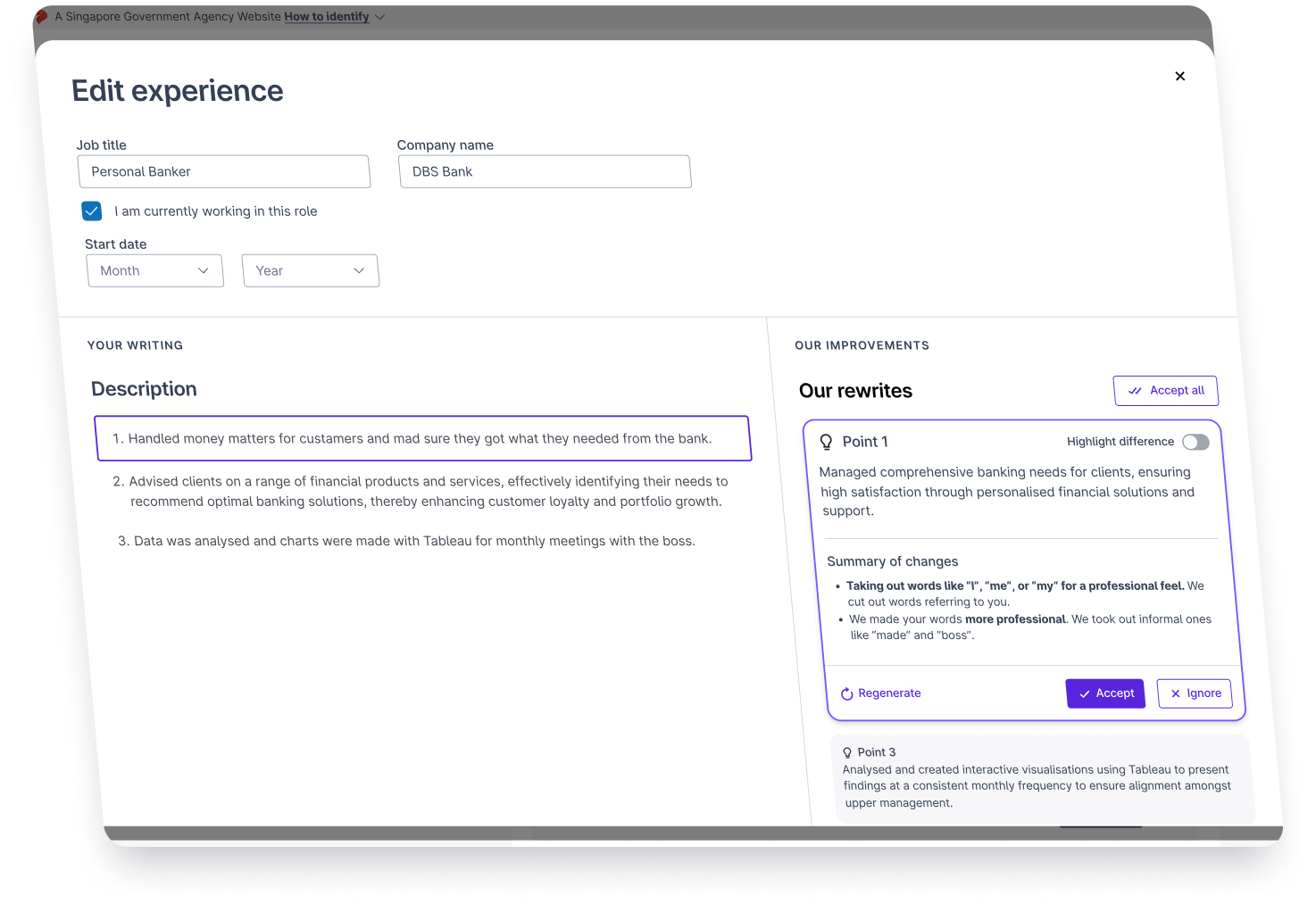Click the lightbulb icon next to Point 3
Viewport: 1316px width, 904px height.
pyautogui.click(x=847, y=752)
